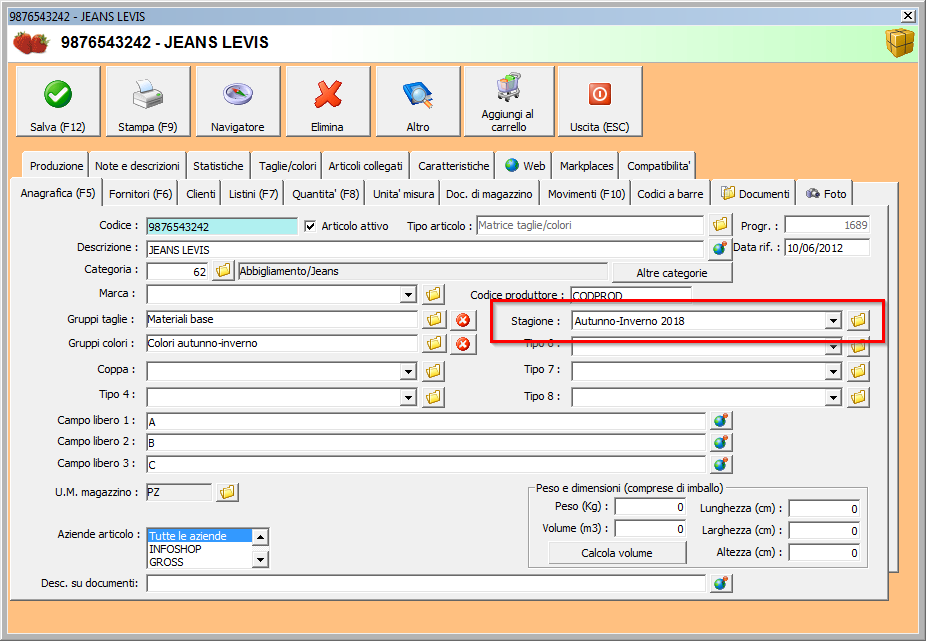Click globe icon beside Campo libero 2
Viewport: 926px width, 641px height.
click(720, 442)
